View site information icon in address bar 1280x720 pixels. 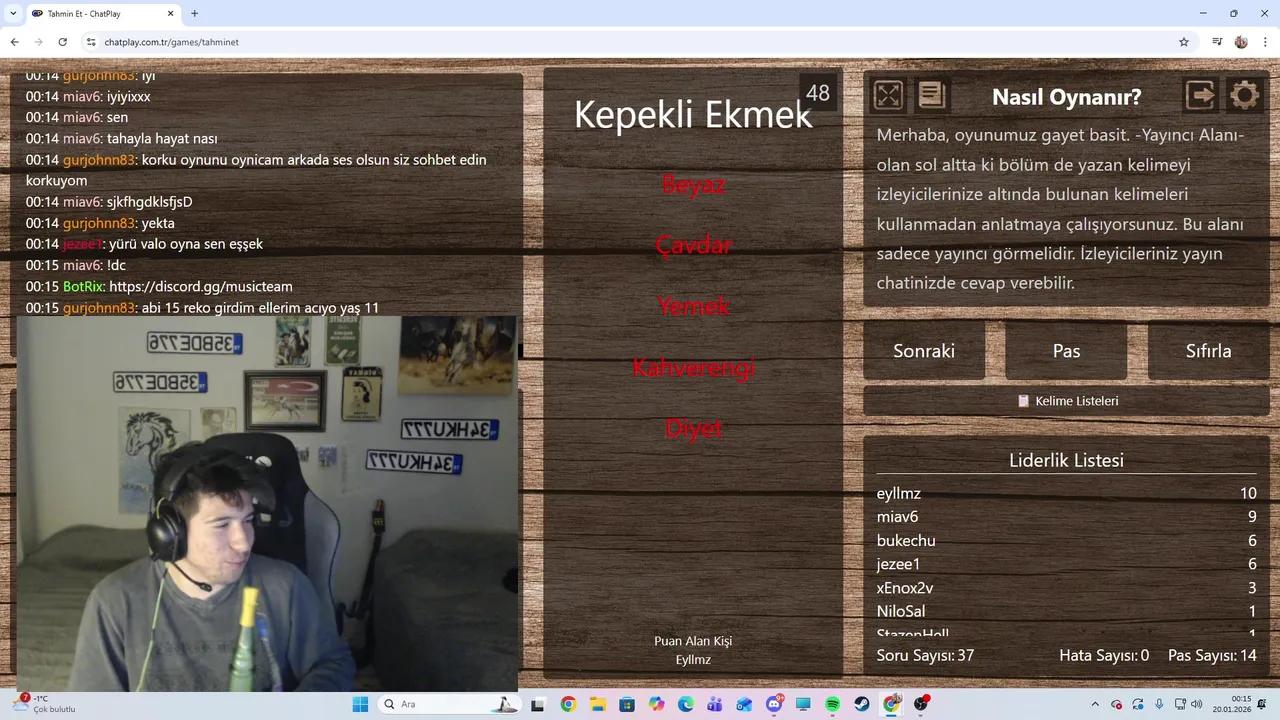tap(91, 42)
